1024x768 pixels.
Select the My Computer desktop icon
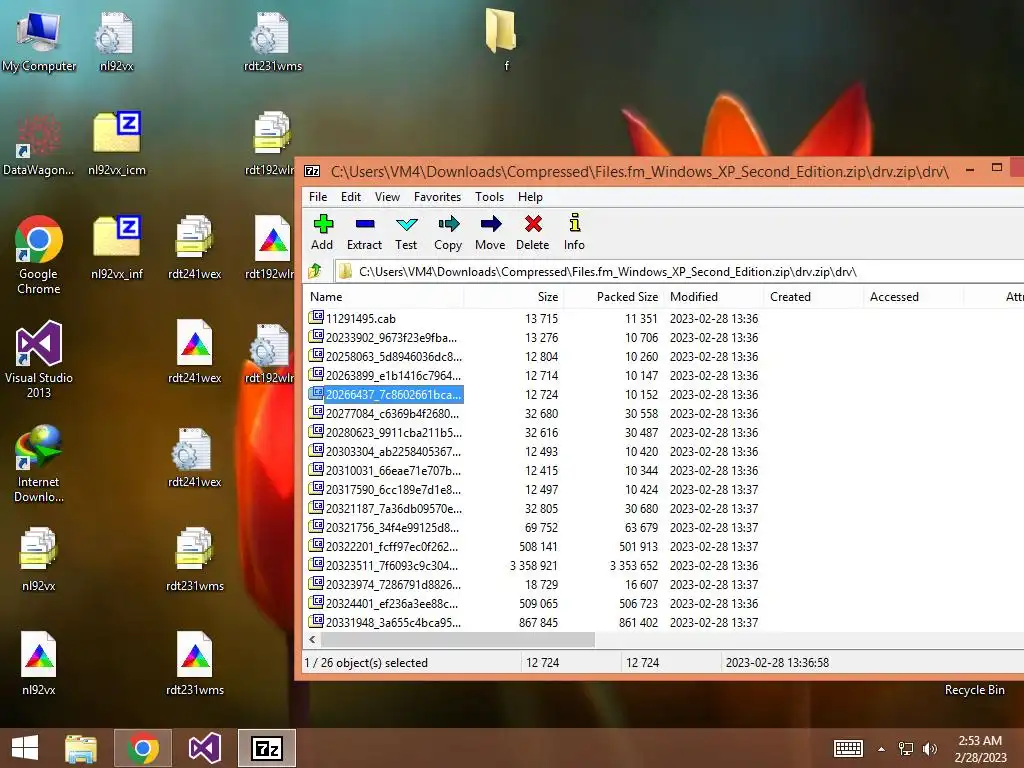[x=39, y=40]
